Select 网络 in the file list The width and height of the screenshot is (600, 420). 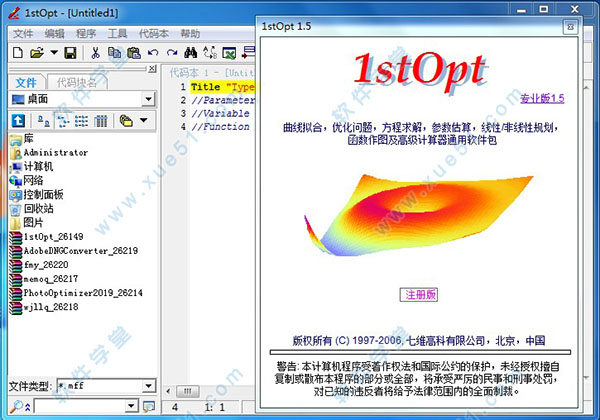(26, 181)
